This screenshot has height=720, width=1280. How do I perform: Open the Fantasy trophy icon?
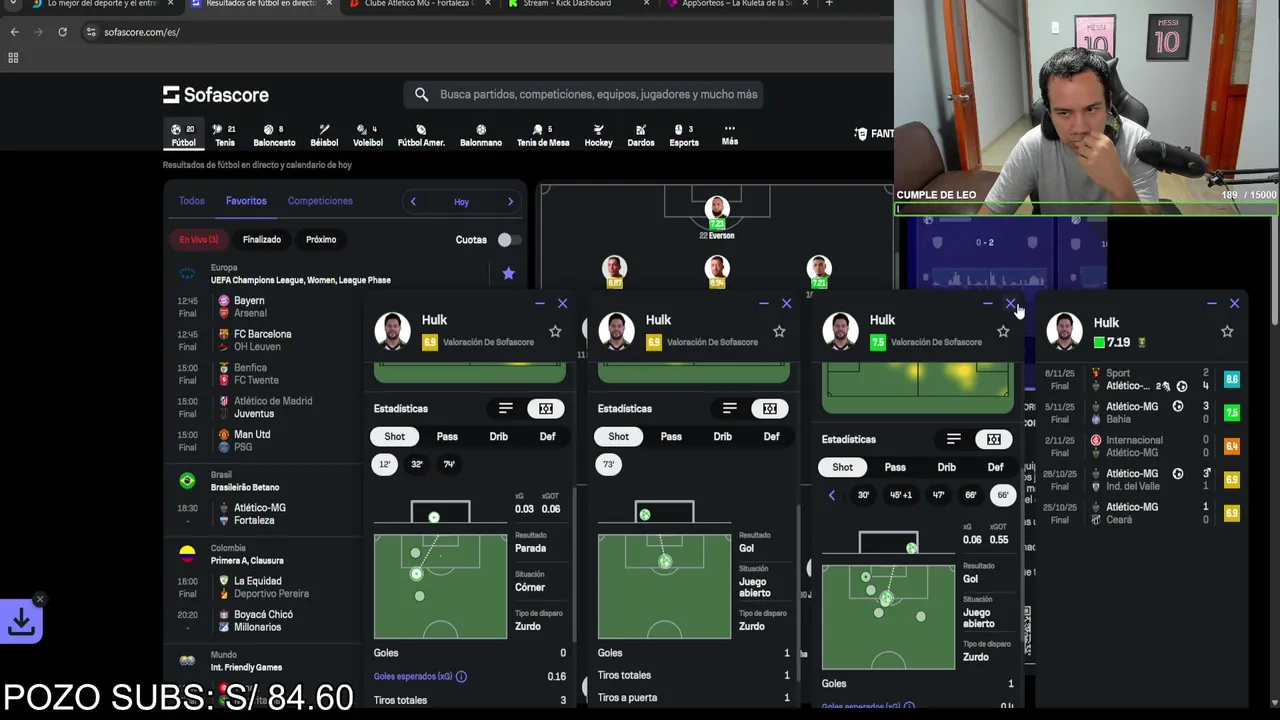pyautogui.click(x=861, y=134)
